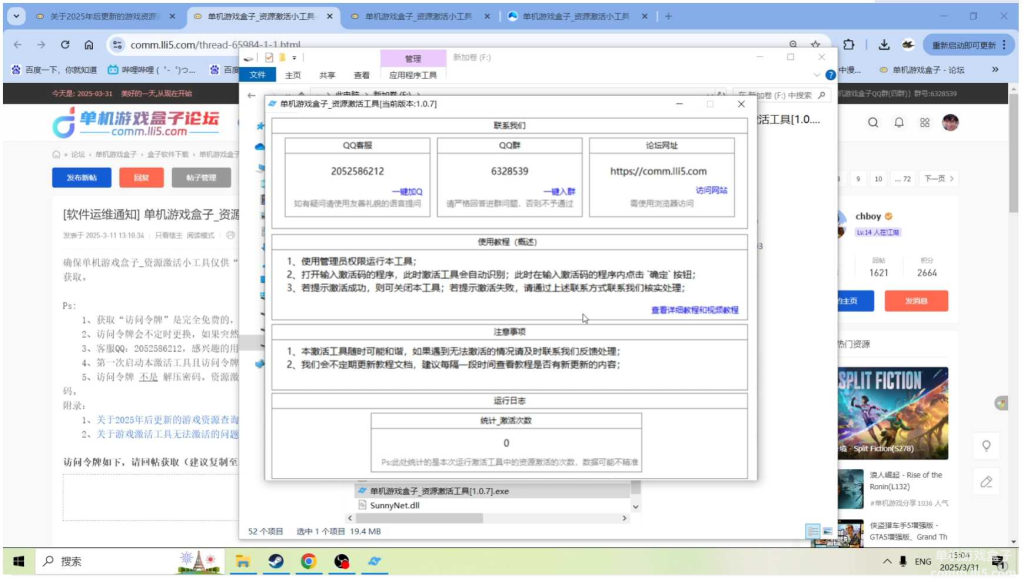The height and width of the screenshot is (581, 1024).
Task: Click the forum search magnifier icon
Action: point(873,122)
